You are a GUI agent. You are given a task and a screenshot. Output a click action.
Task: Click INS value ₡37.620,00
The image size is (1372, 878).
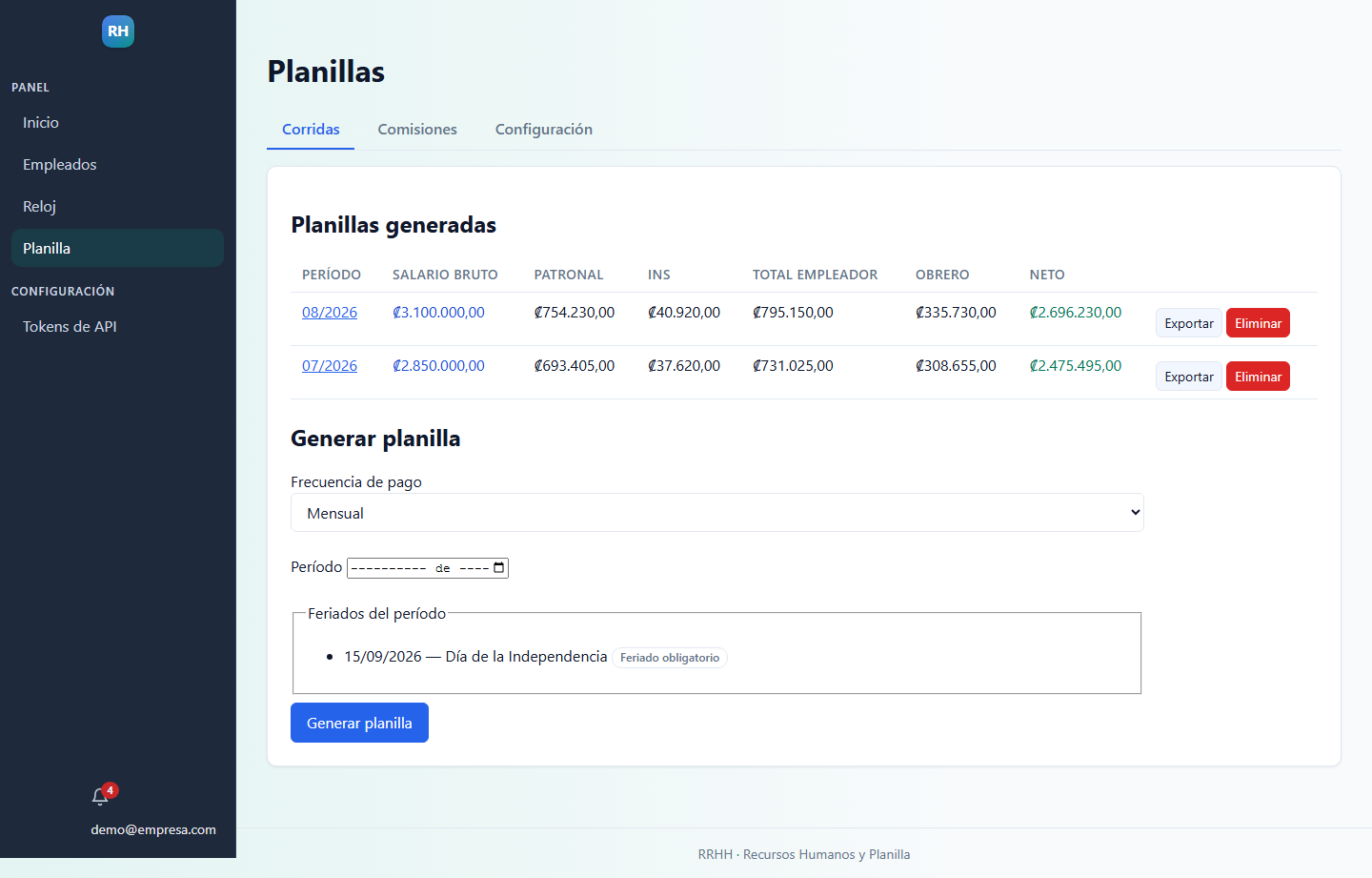684,366
